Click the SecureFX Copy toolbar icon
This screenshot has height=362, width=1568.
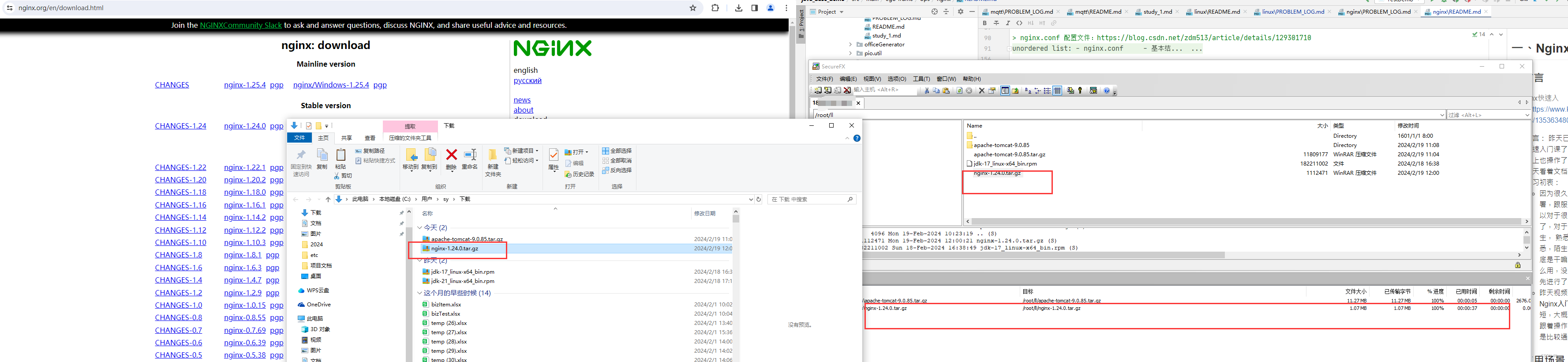point(936,90)
